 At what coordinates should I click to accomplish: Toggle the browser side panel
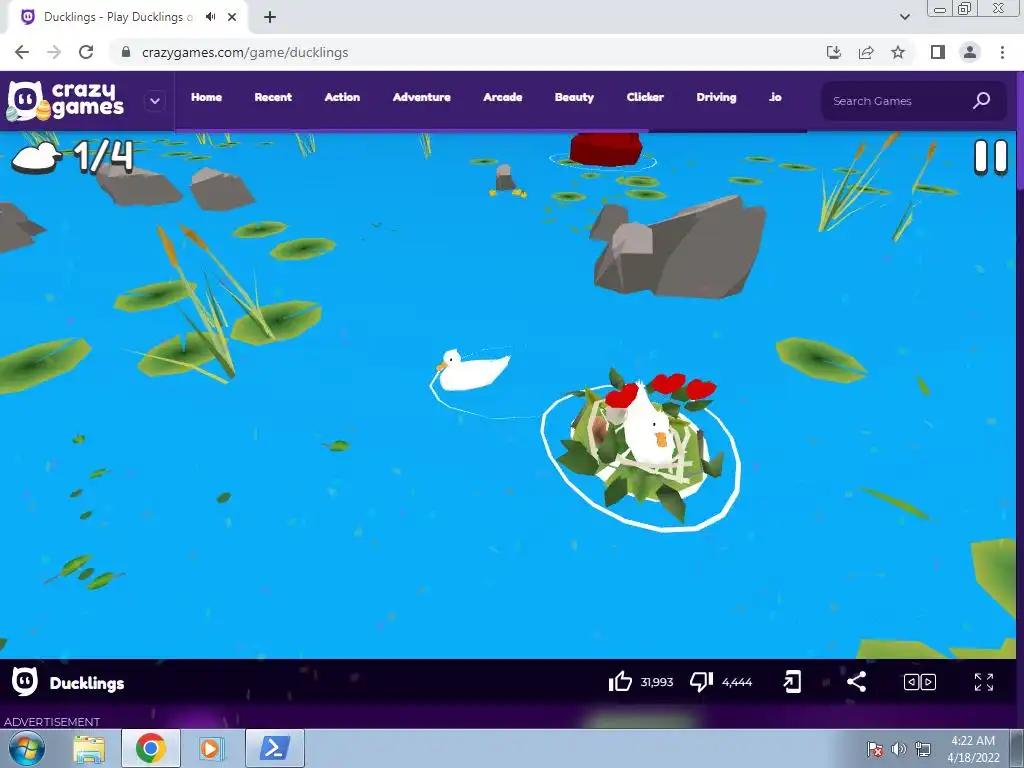tap(938, 52)
